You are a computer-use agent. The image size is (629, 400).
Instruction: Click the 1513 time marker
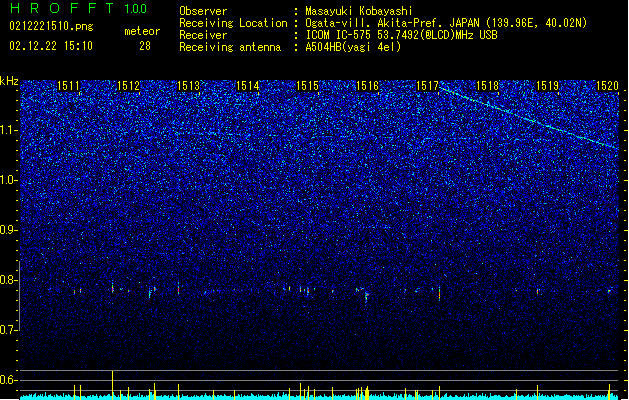188,86
